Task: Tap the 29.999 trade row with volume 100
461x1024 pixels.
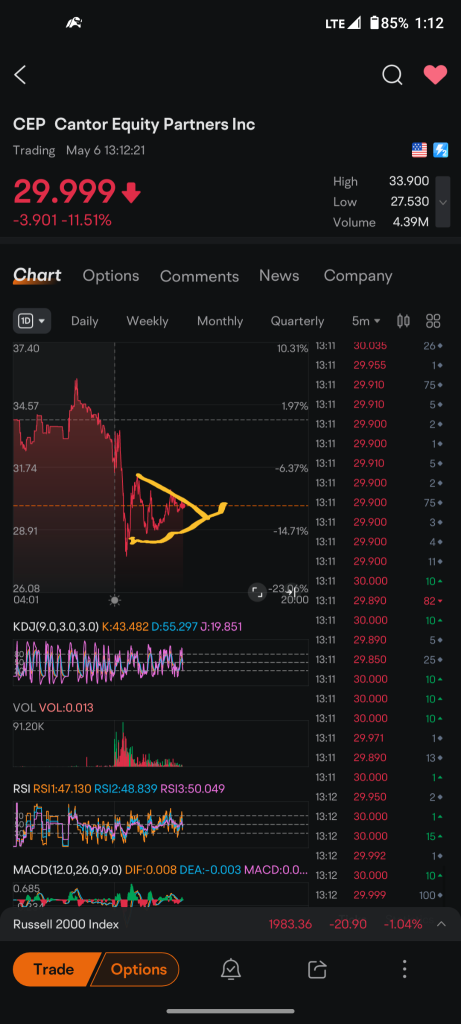Action: pos(379,895)
